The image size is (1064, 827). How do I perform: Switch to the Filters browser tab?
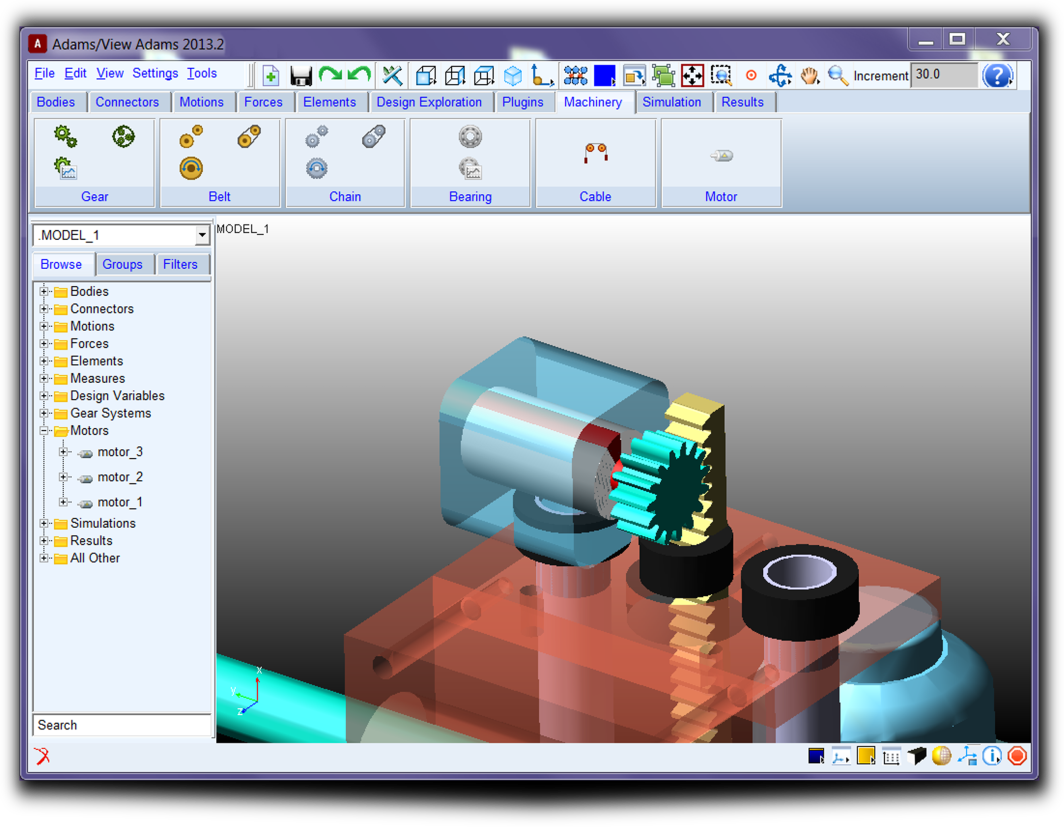coord(180,264)
